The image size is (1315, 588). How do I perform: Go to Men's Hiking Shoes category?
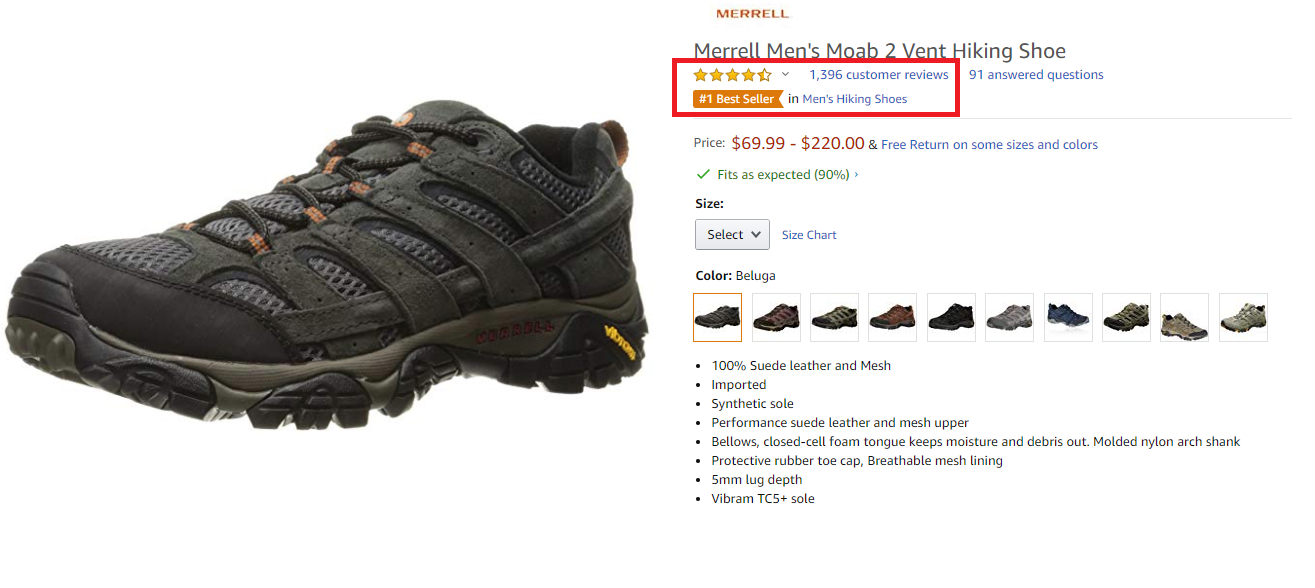pos(855,99)
